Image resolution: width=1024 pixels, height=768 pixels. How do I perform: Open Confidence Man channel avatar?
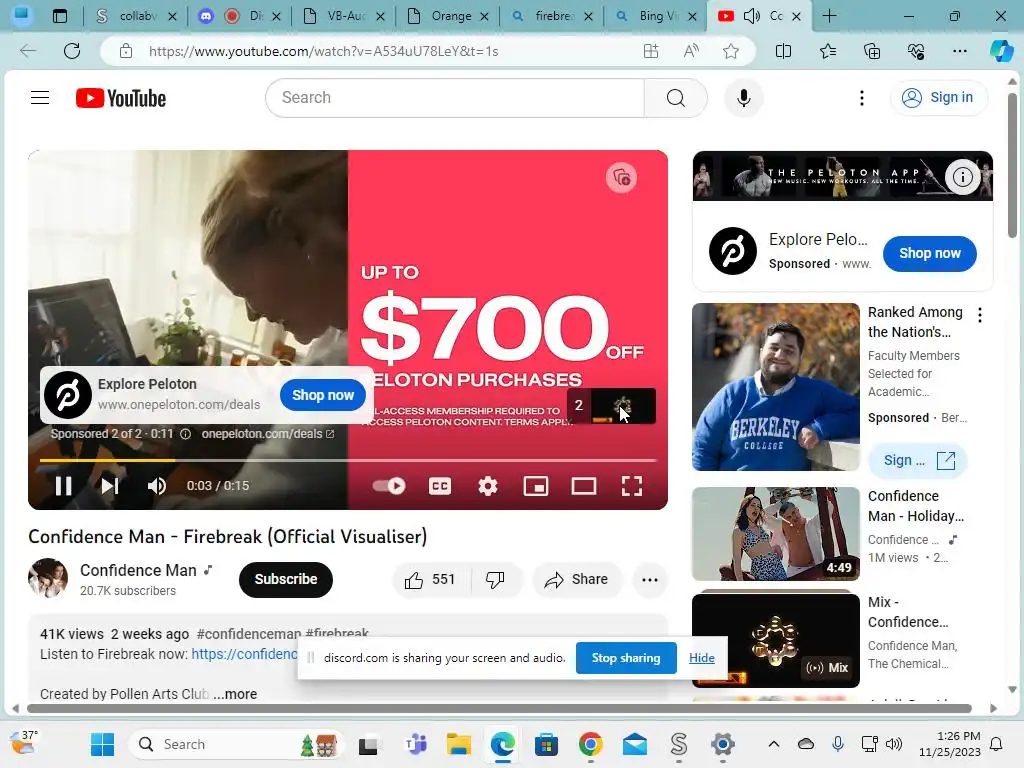pyautogui.click(x=48, y=579)
